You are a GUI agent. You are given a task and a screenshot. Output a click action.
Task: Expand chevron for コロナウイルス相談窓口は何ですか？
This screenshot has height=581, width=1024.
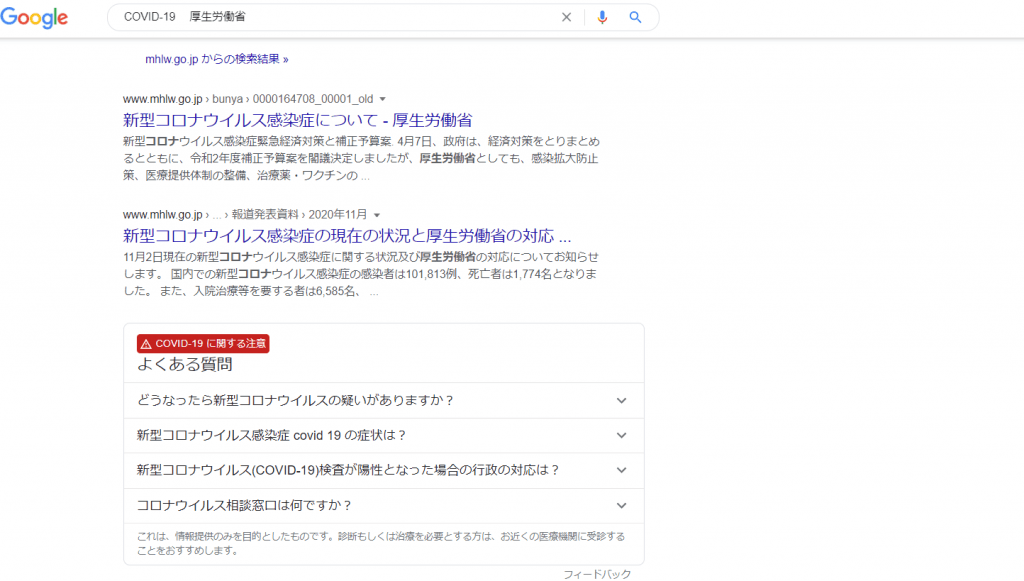tap(621, 505)
